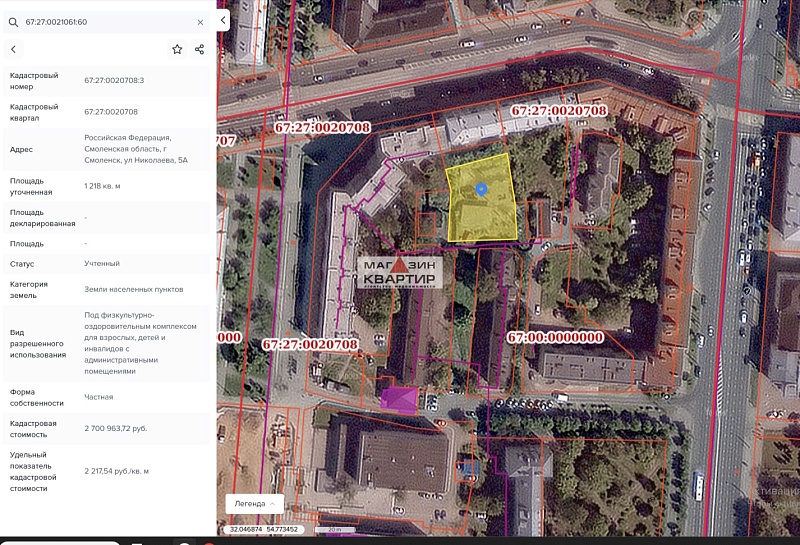Go back using the left arrow

(x=13, y=49)
